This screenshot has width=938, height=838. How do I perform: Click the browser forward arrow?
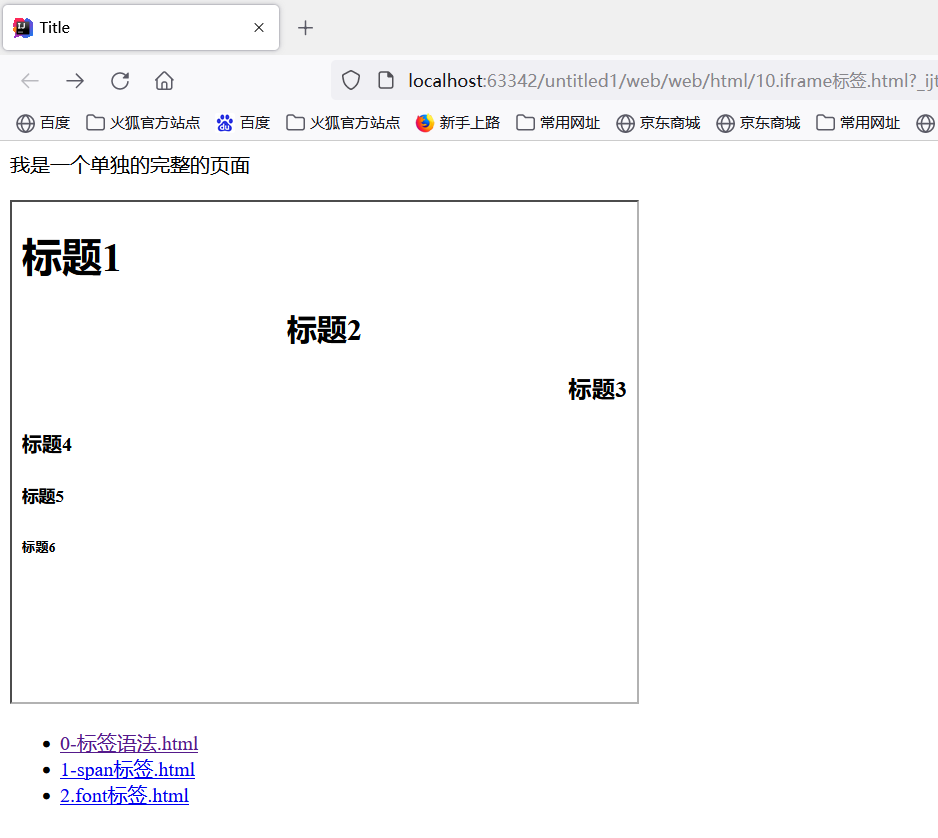coord(74,81)
